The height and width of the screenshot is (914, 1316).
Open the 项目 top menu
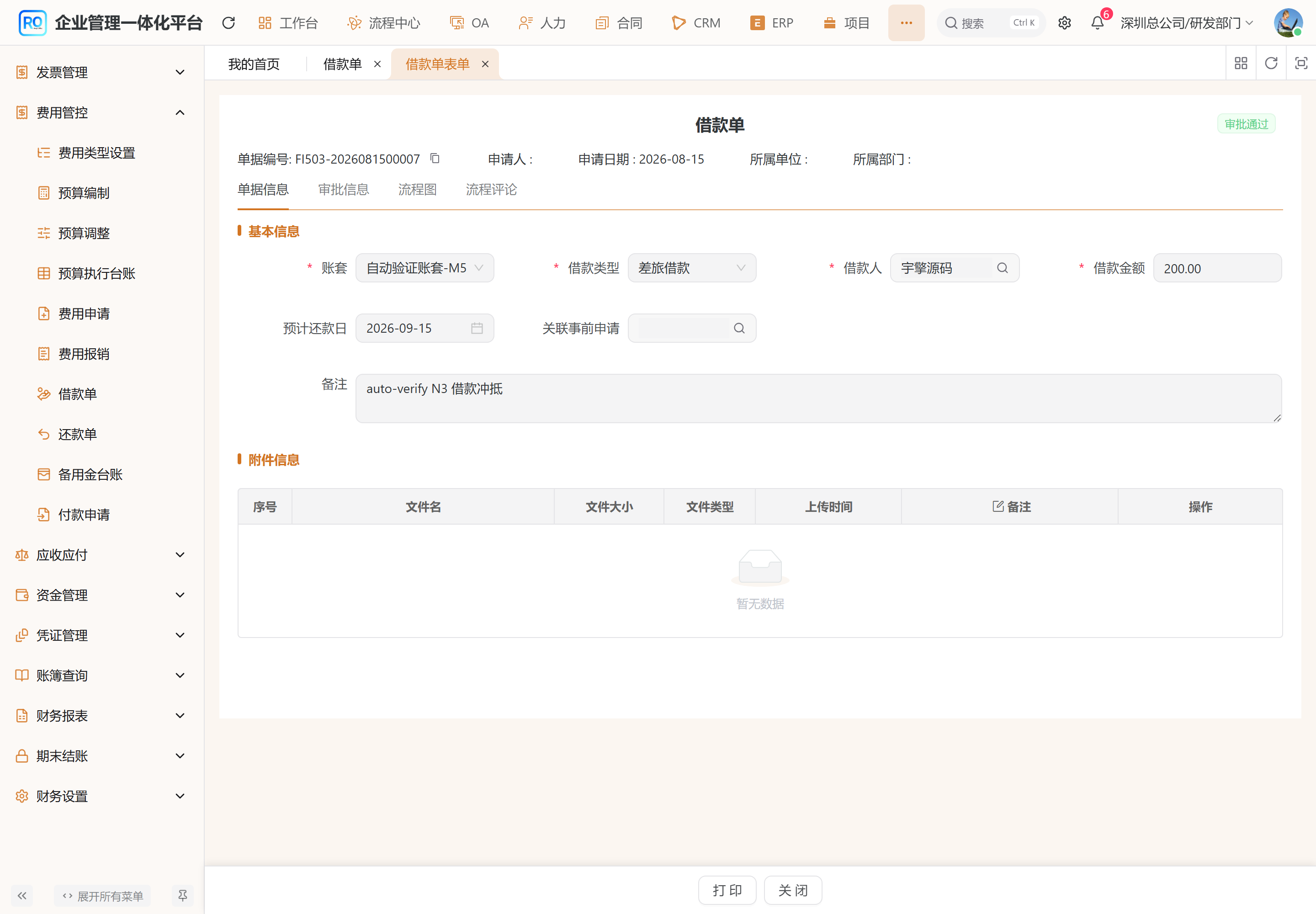(x=846, y=23)
